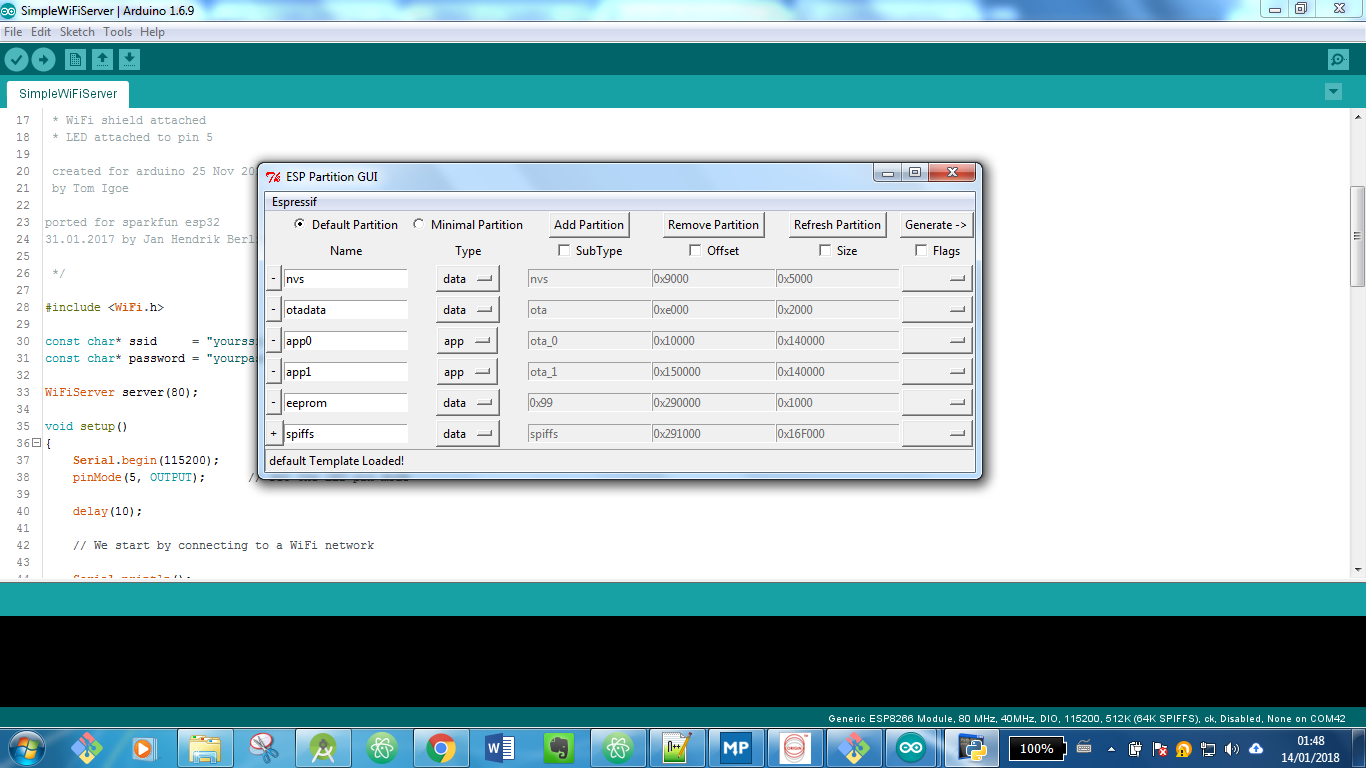Image resolution: width=1366 pixels, height=768 pixels.
Task: Open the File menu in Arduino
Action: click(x=13, y=32)
